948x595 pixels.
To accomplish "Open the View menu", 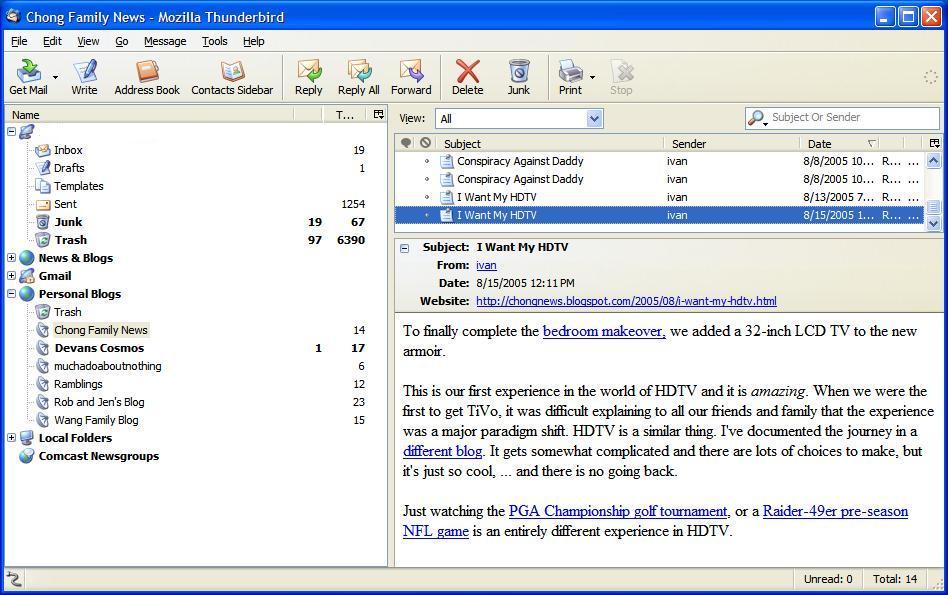I will point(88,41).
